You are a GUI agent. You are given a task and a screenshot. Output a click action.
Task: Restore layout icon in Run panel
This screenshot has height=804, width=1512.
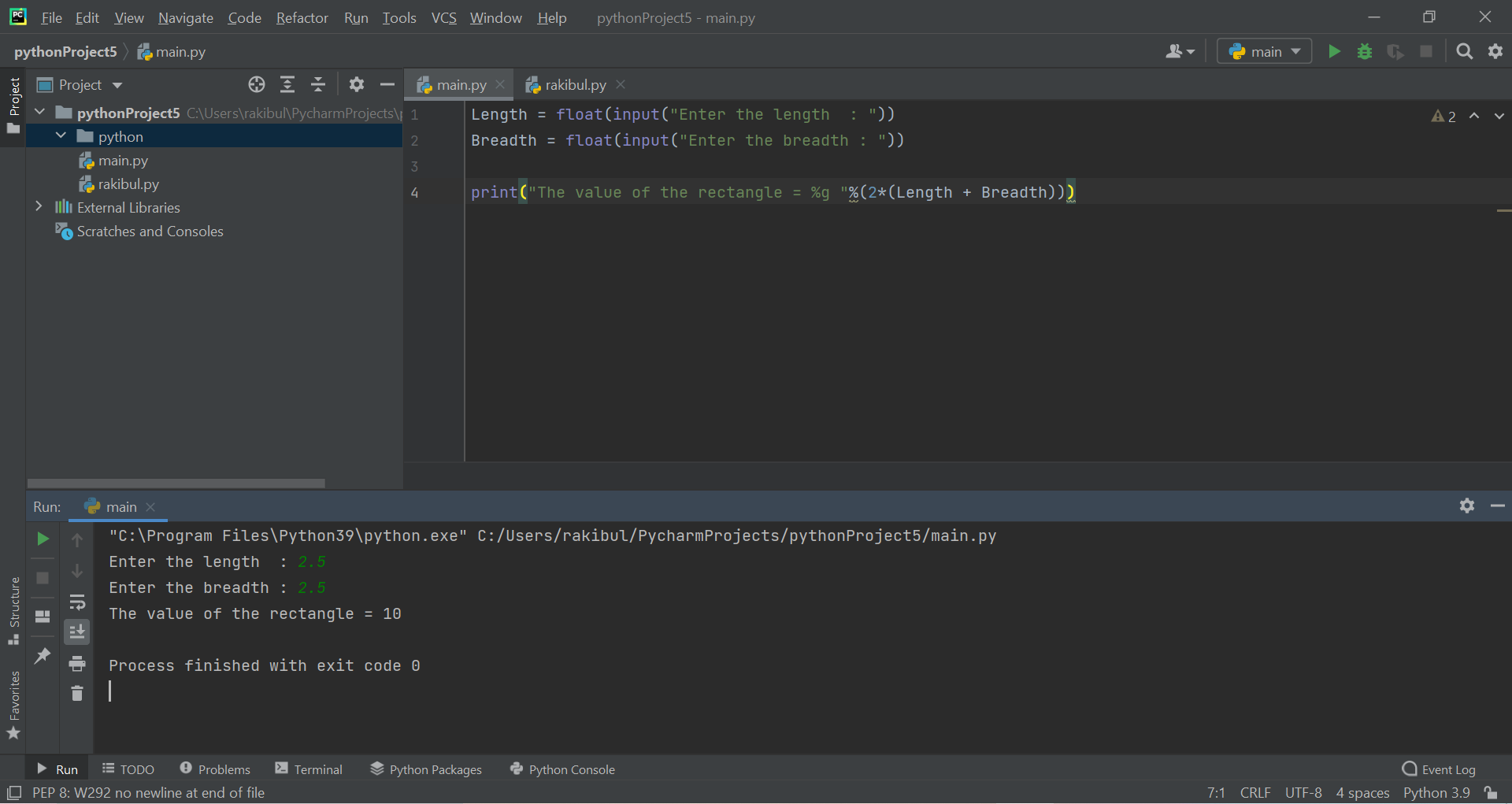pyautogui.click(x=43, y=616)
